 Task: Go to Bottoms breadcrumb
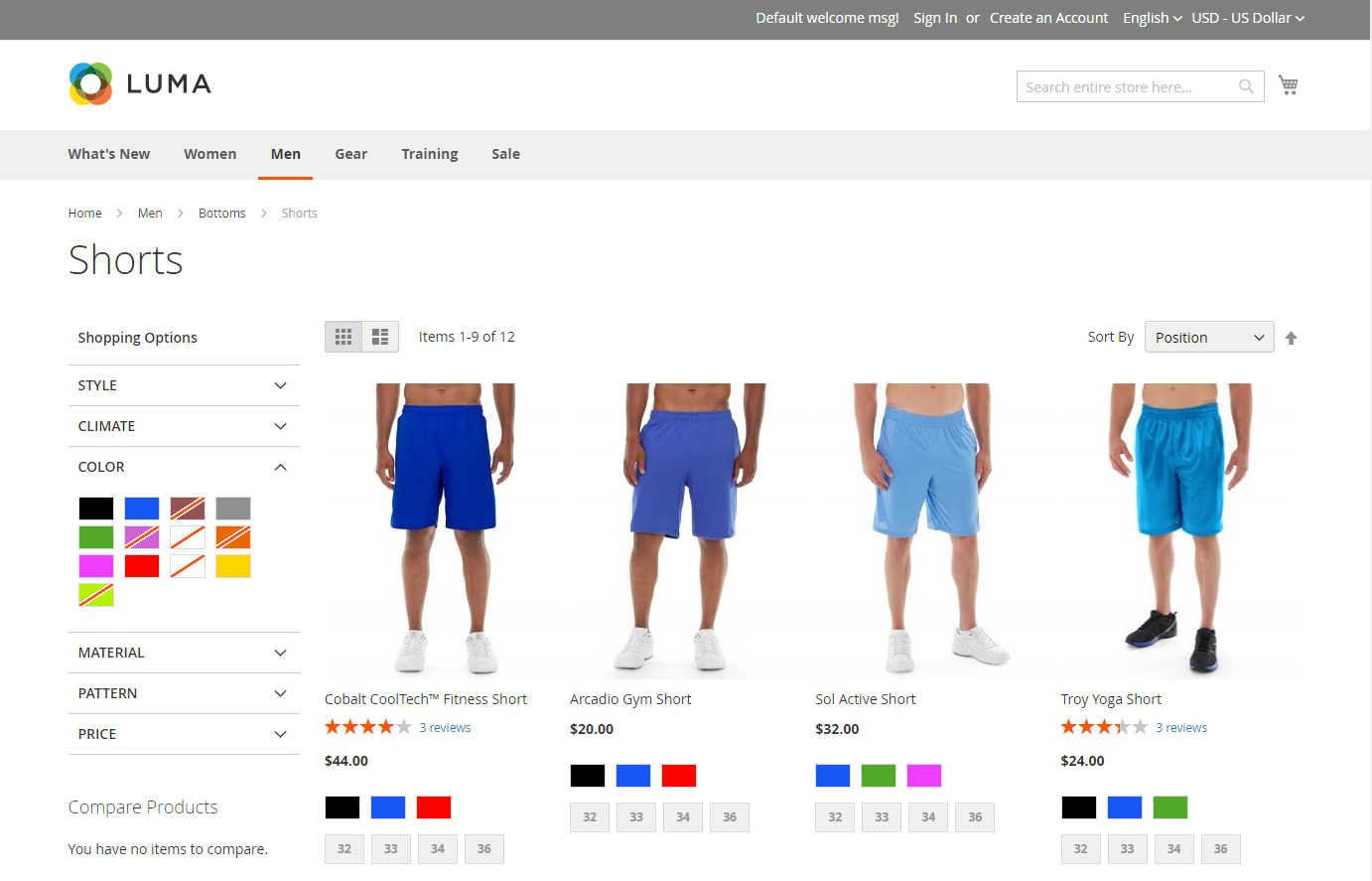(x=222, y=213)
